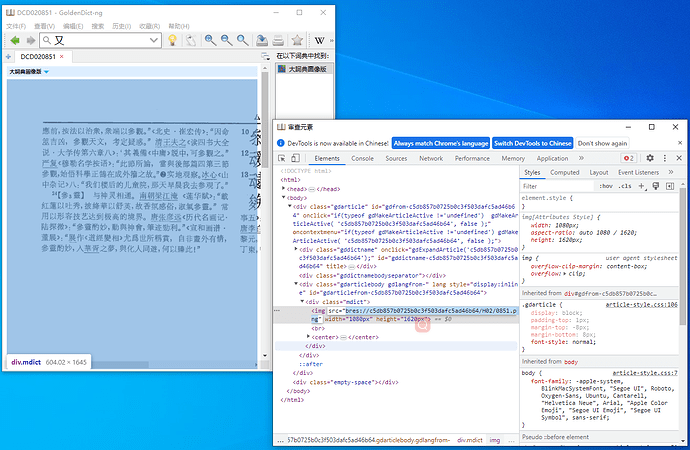Open the 文件(F) menu
The image size is (690, 450).
[x=16, y=26]
